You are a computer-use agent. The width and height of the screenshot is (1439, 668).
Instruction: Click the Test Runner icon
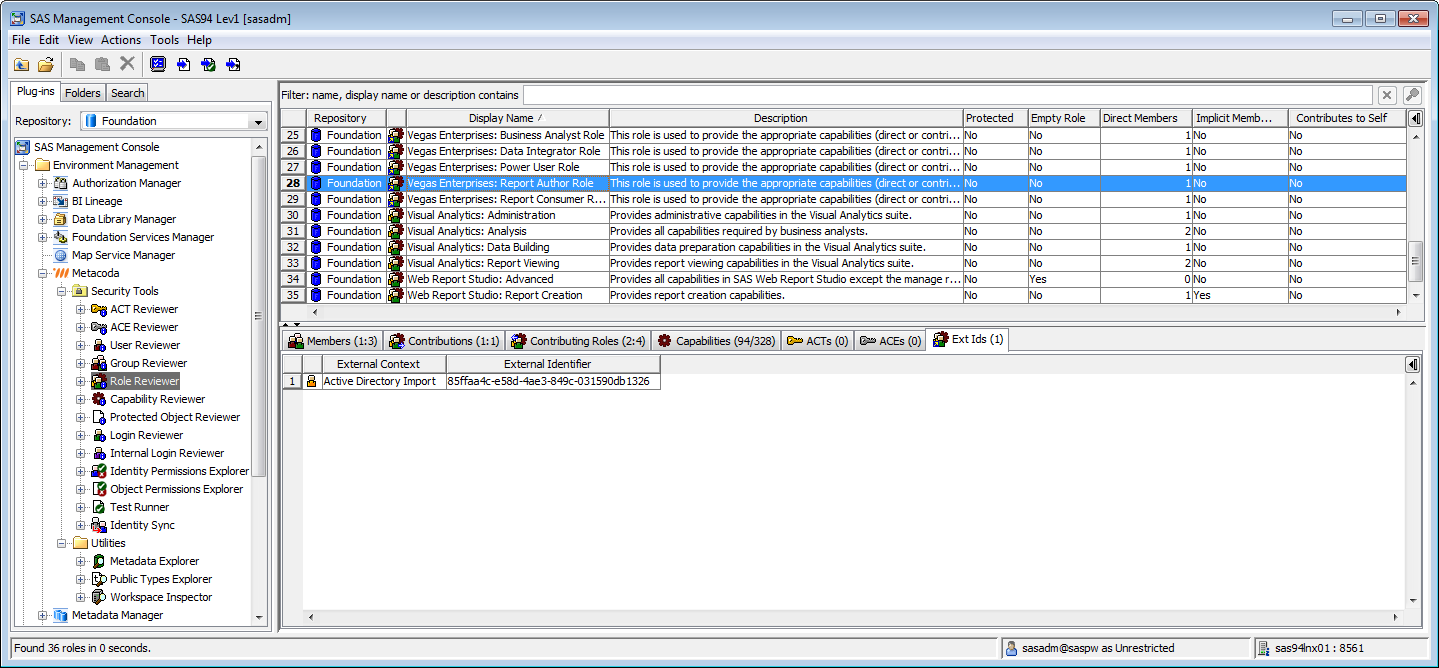pos(99,507)
